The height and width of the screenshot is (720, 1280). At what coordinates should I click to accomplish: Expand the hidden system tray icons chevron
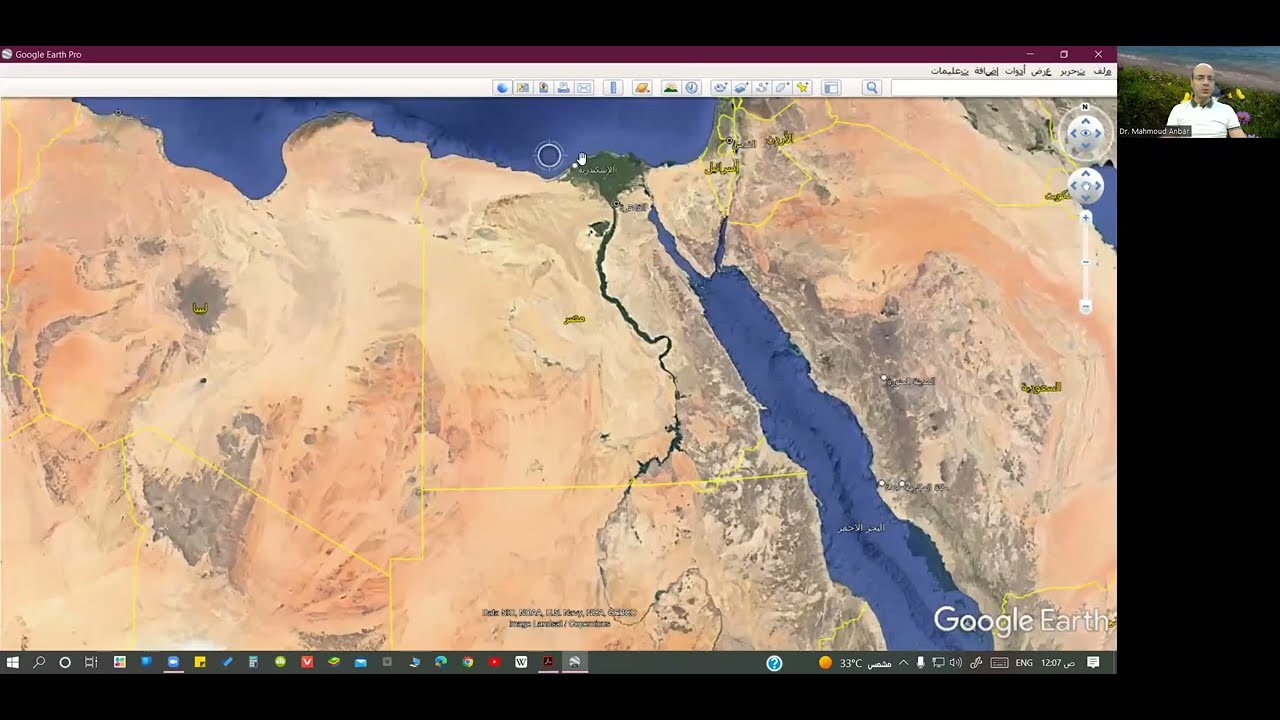904,663
